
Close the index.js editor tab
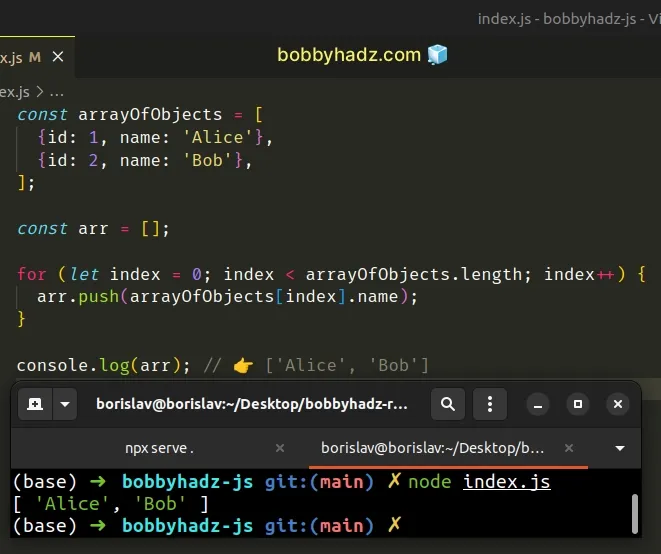click(58, 56)
